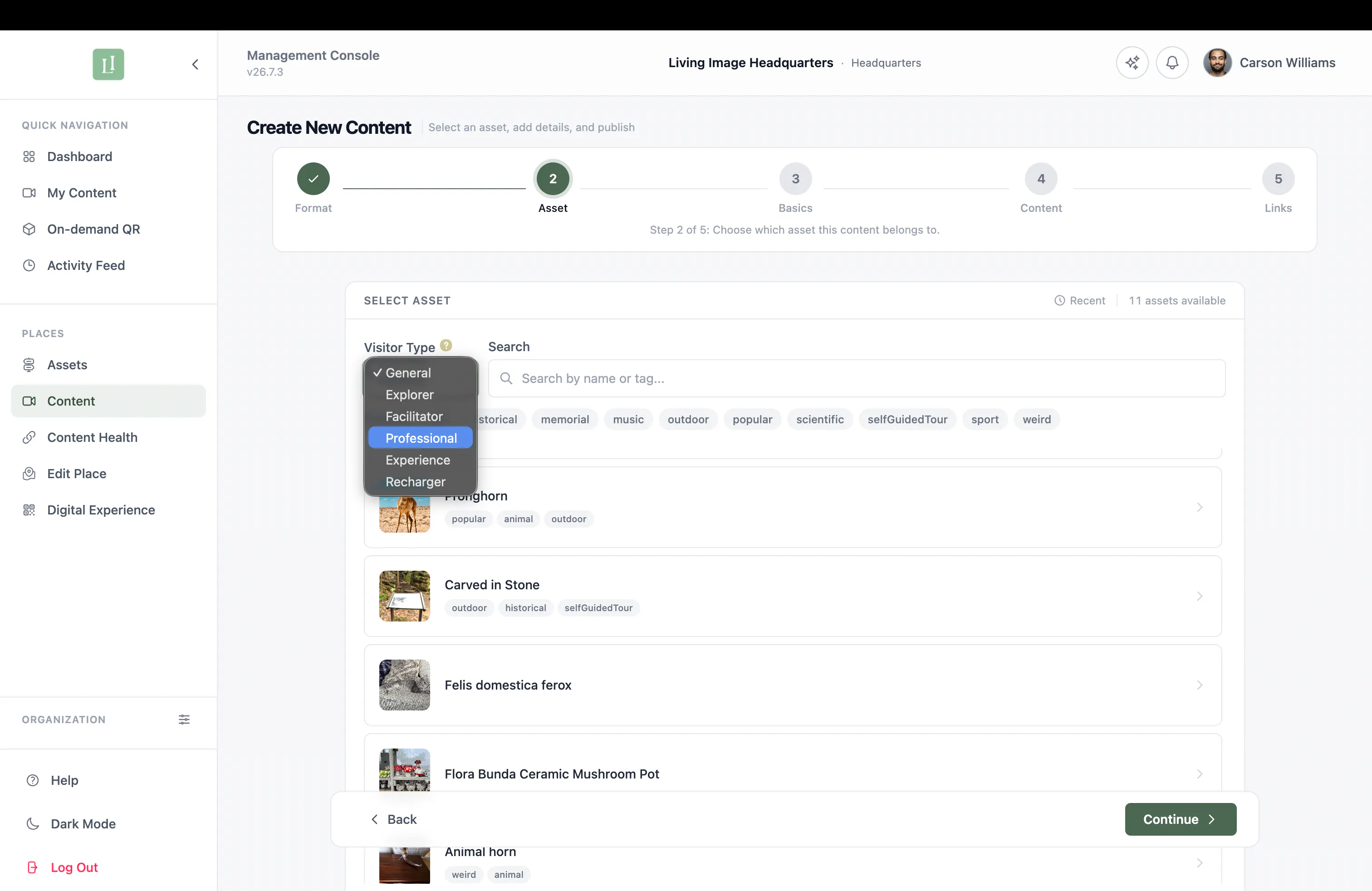Open the notifications bell

(1172, 63)
